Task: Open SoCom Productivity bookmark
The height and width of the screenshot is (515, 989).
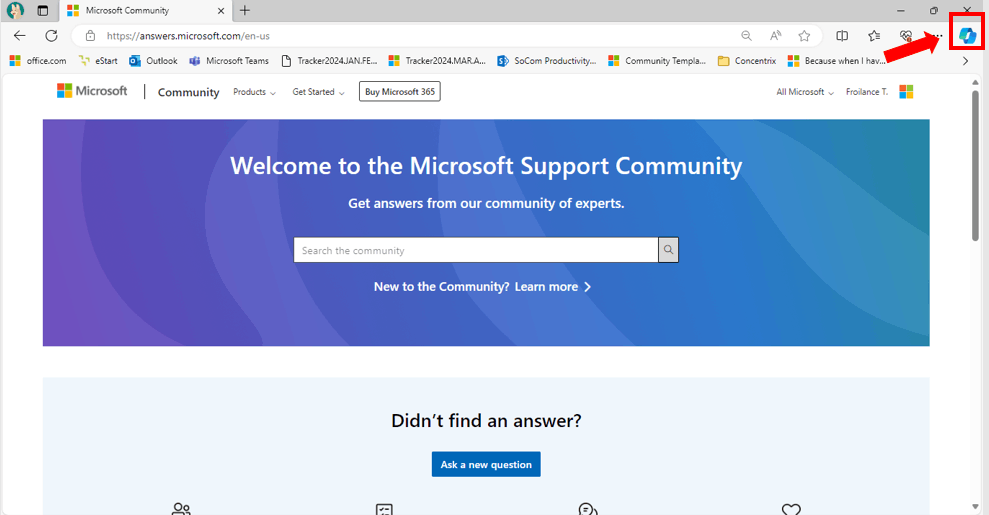Action: (546, 61)
